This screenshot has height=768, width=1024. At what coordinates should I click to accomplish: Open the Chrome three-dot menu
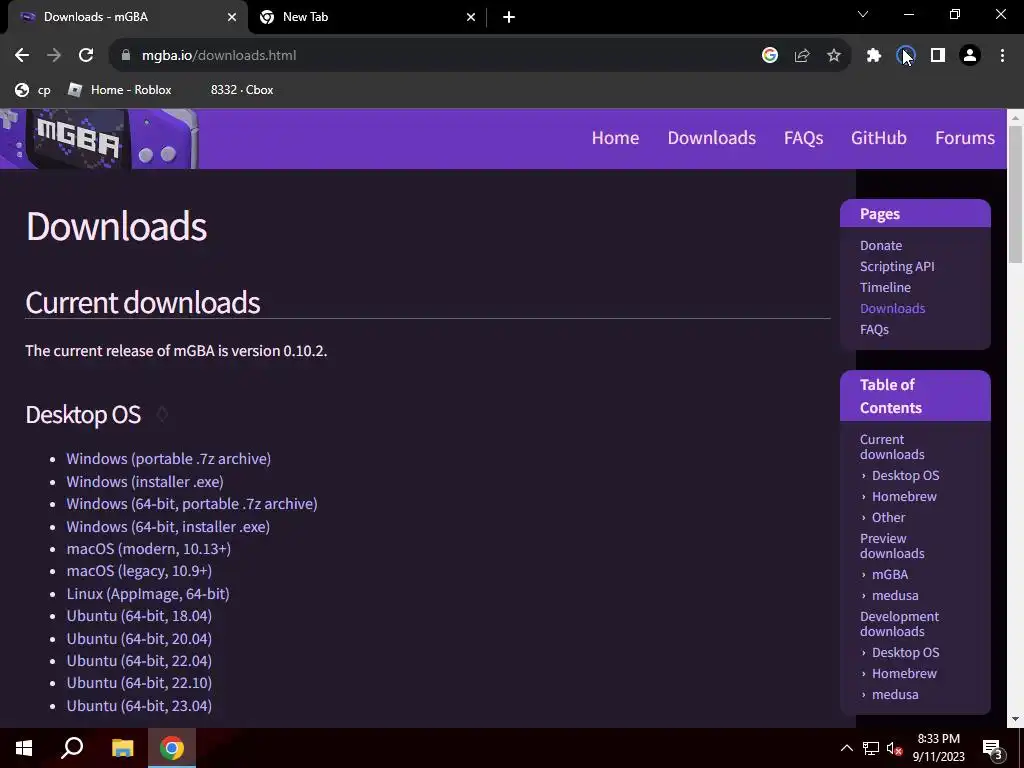pyautogui.click(x=1002, y=56)
